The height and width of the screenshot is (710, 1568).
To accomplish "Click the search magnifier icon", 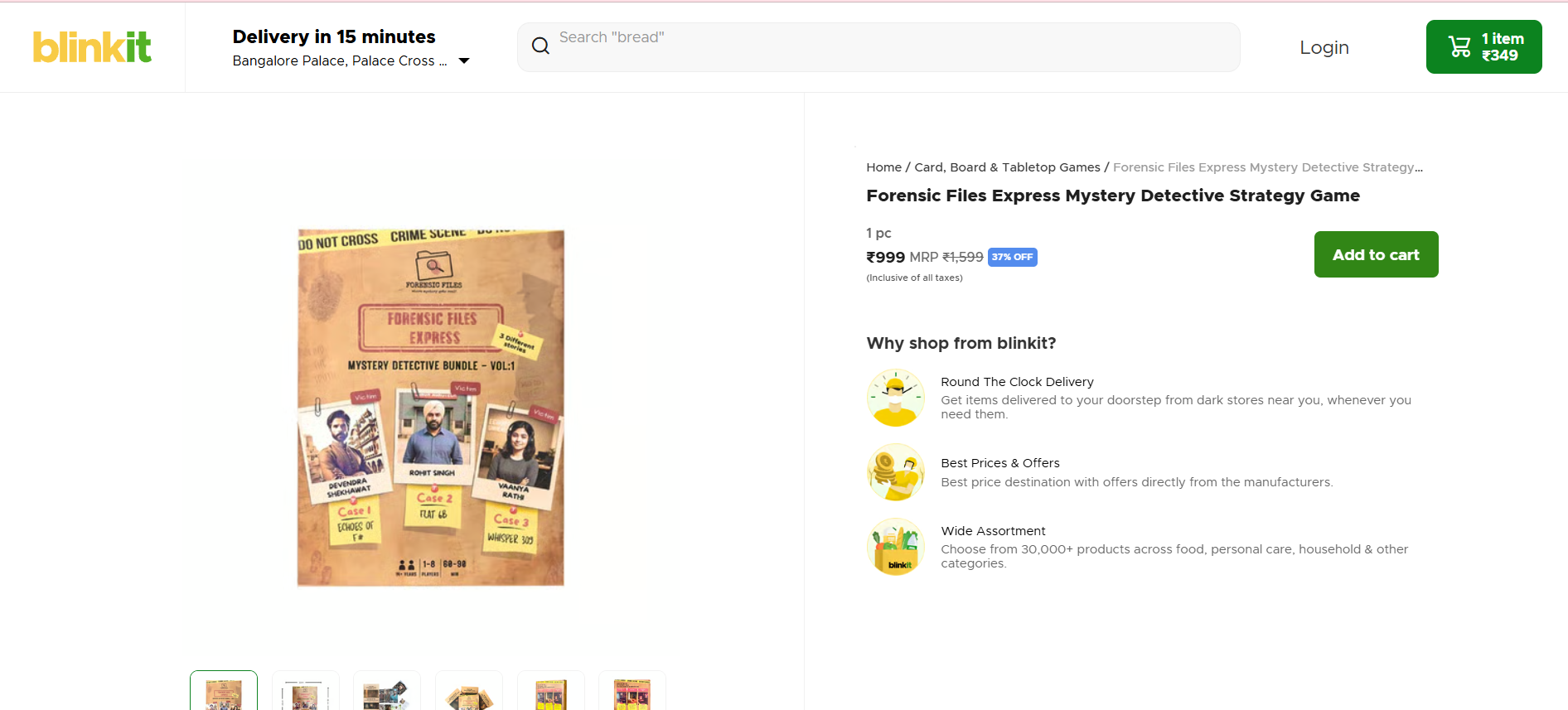I will tap(540, 46).
